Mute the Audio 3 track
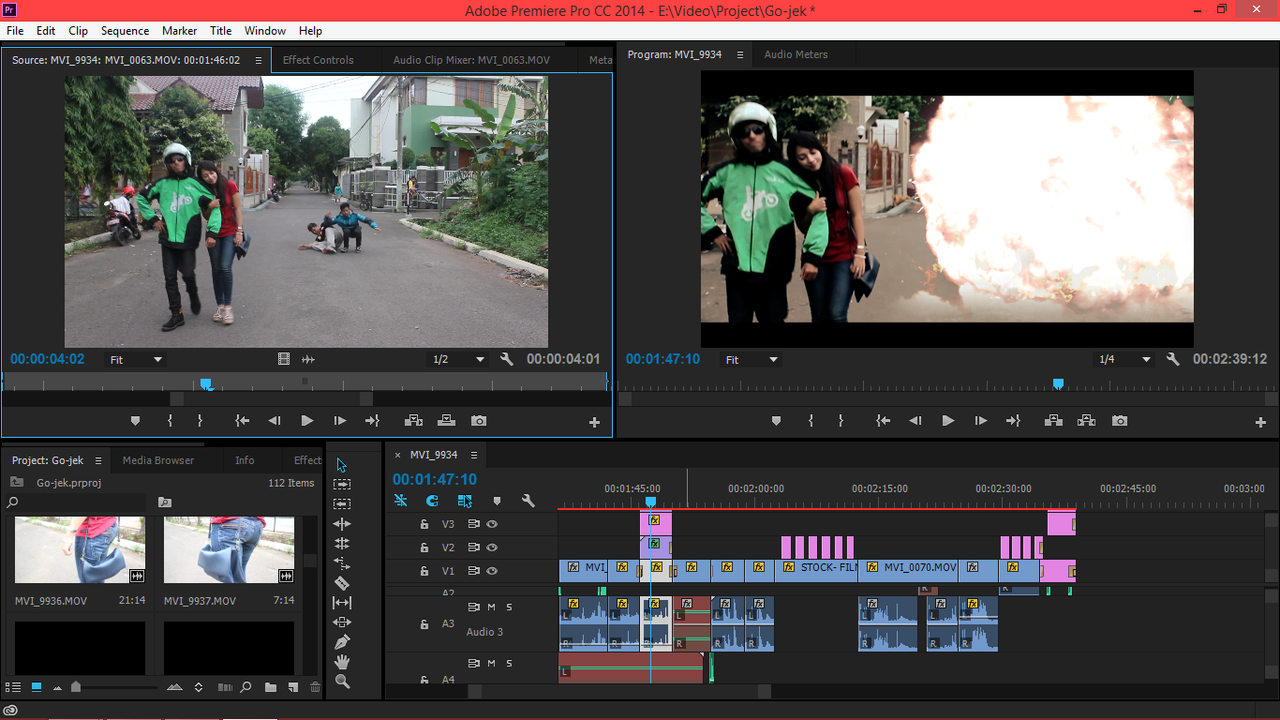This screenshot has width=1280, height=720. [491, 607]
